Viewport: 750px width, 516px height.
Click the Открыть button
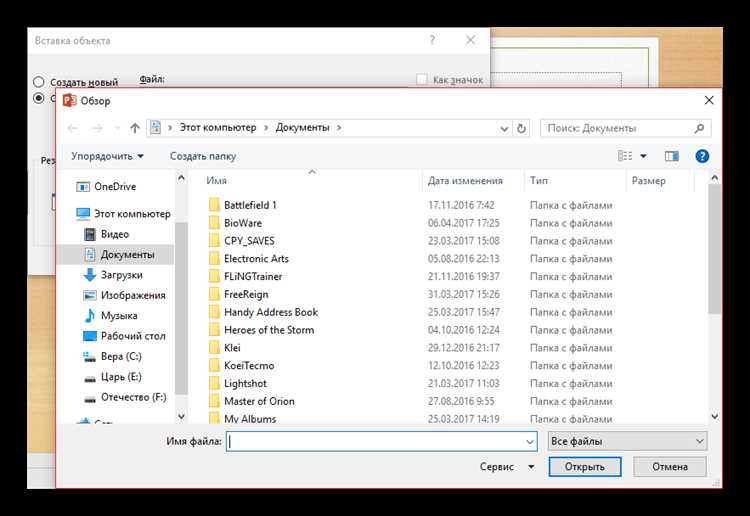(585, 467)
